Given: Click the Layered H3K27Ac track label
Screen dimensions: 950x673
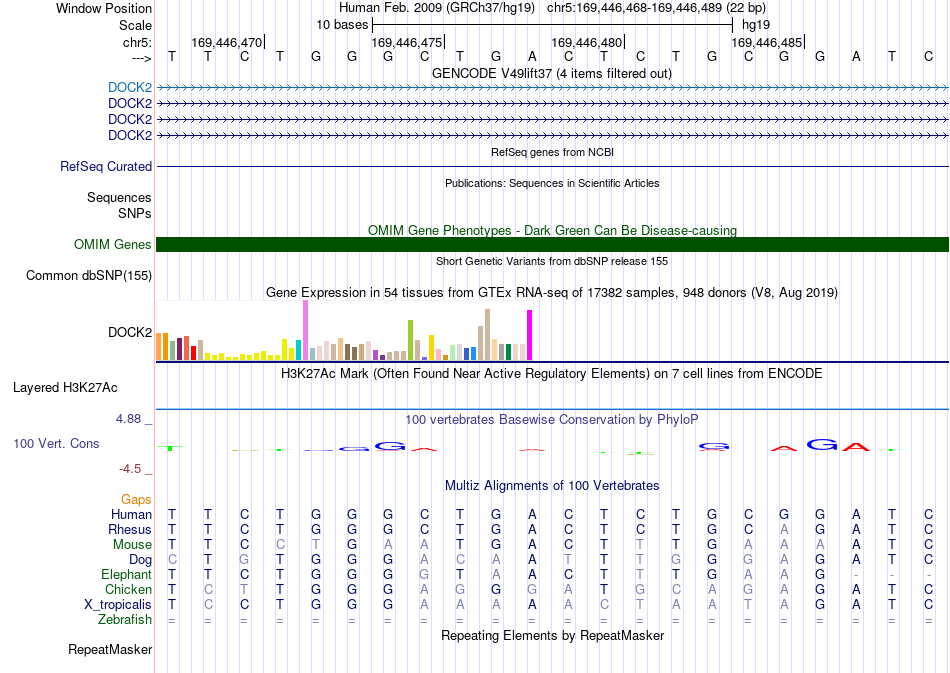Looking at the screenshot, I should pyautogui.click(x=65, y=387).
